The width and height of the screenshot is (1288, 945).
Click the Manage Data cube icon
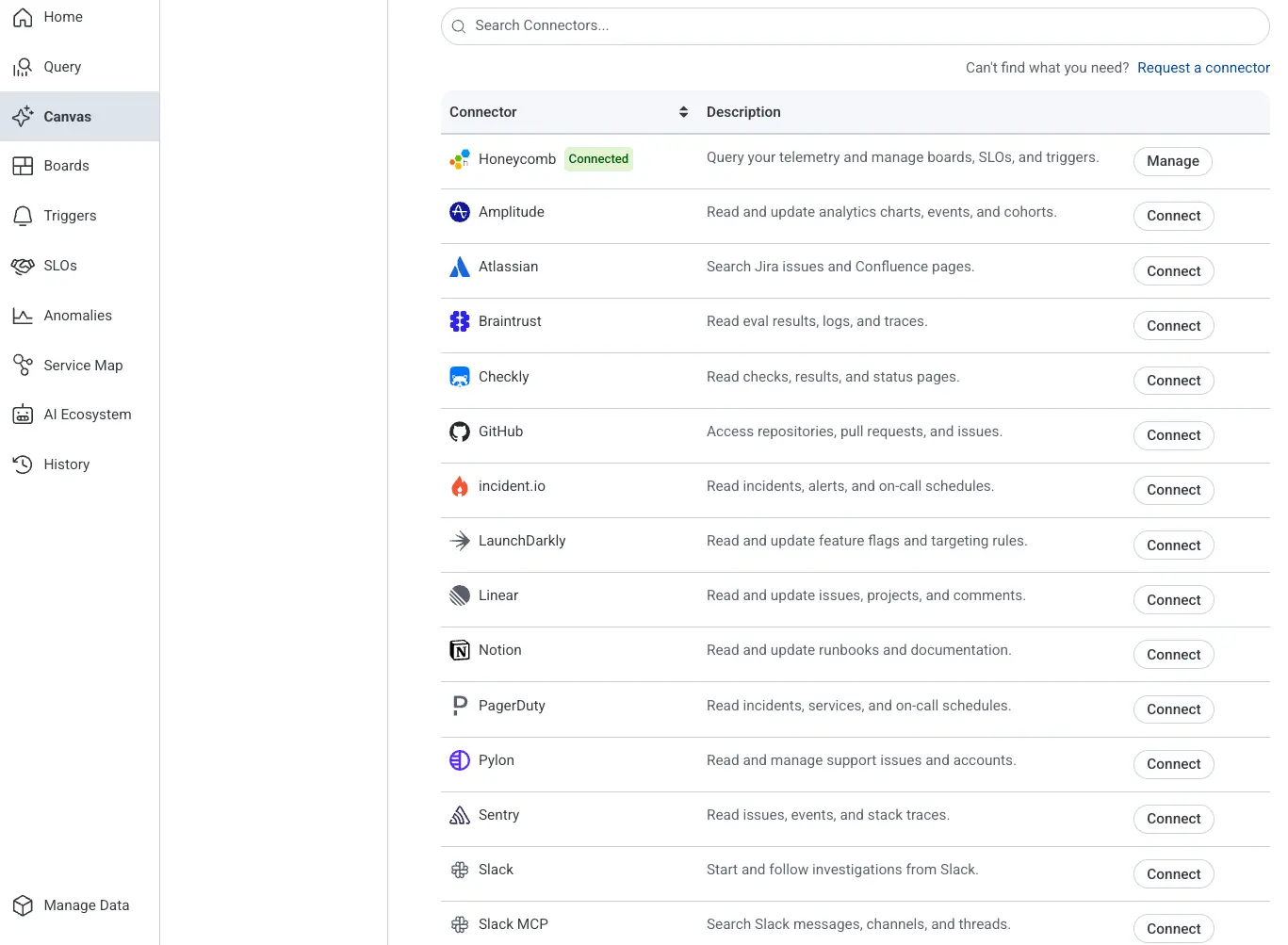23,905
